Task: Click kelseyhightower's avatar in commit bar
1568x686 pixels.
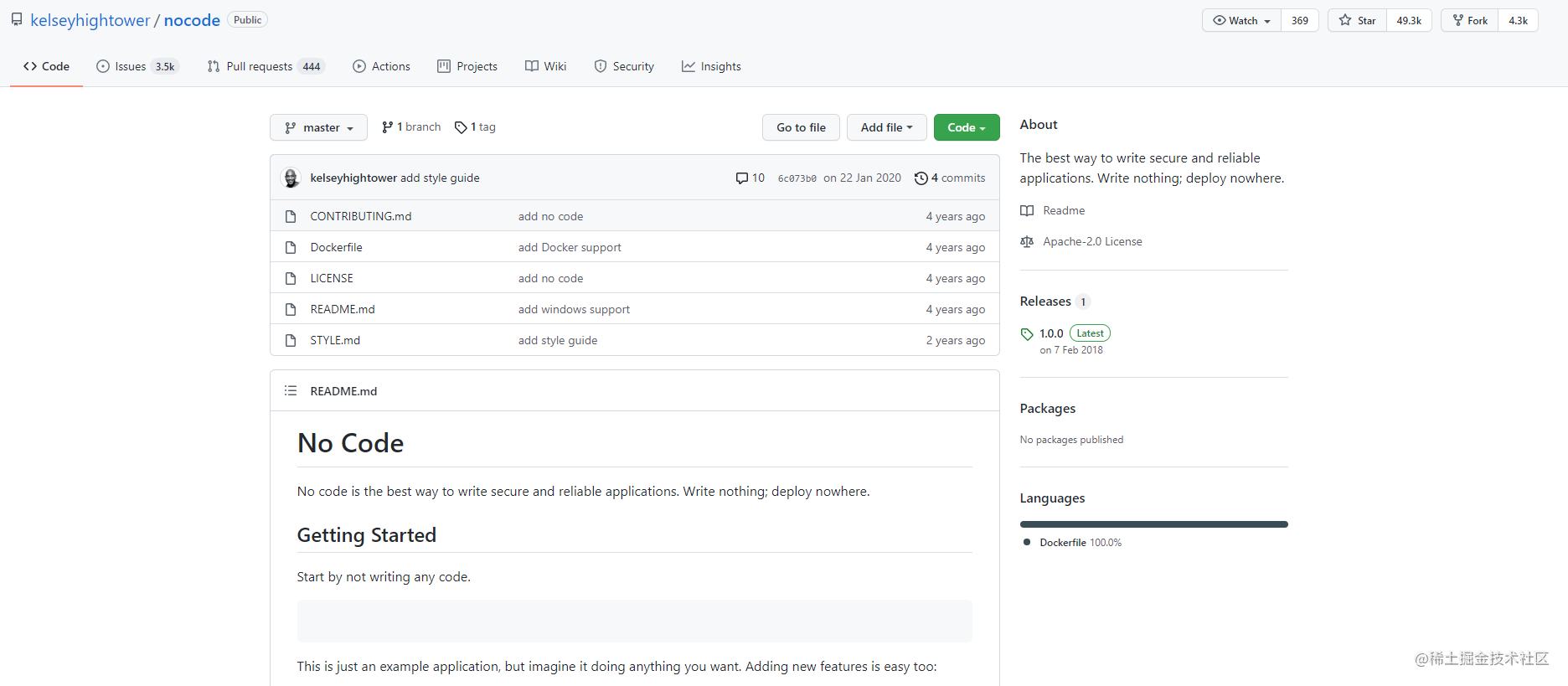Action: pos(291,178)
